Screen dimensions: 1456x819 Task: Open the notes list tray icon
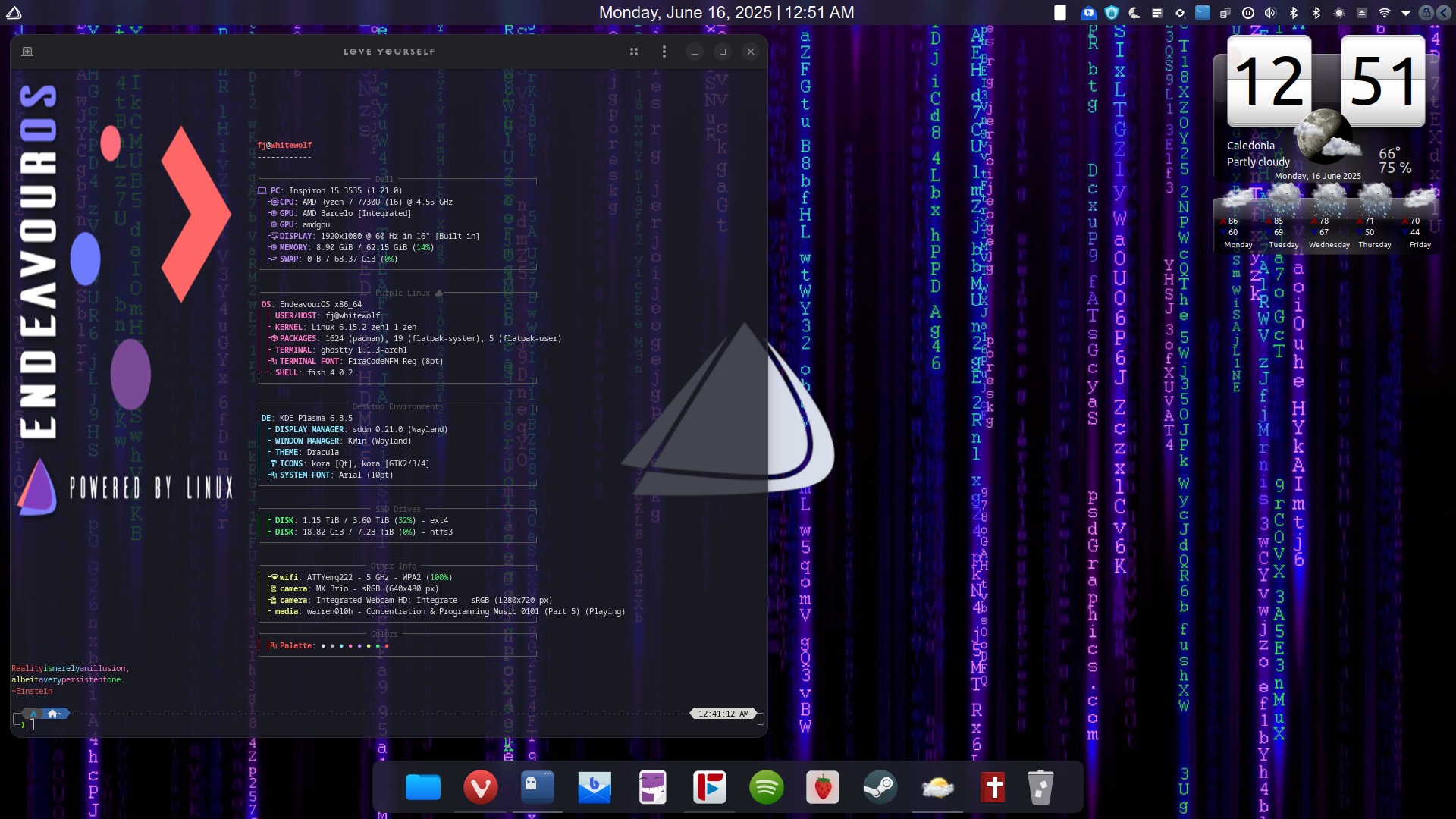click(1157, 12)
